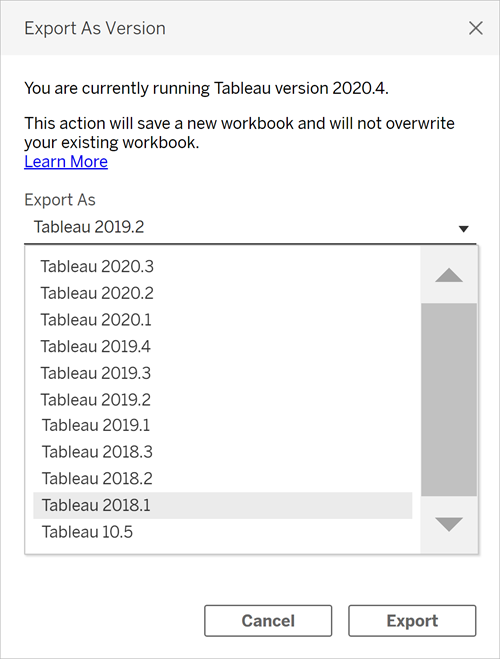This screenshot has width=500, height=659.
Task: Open the Learn More link
Action: (x=66, y=162)
